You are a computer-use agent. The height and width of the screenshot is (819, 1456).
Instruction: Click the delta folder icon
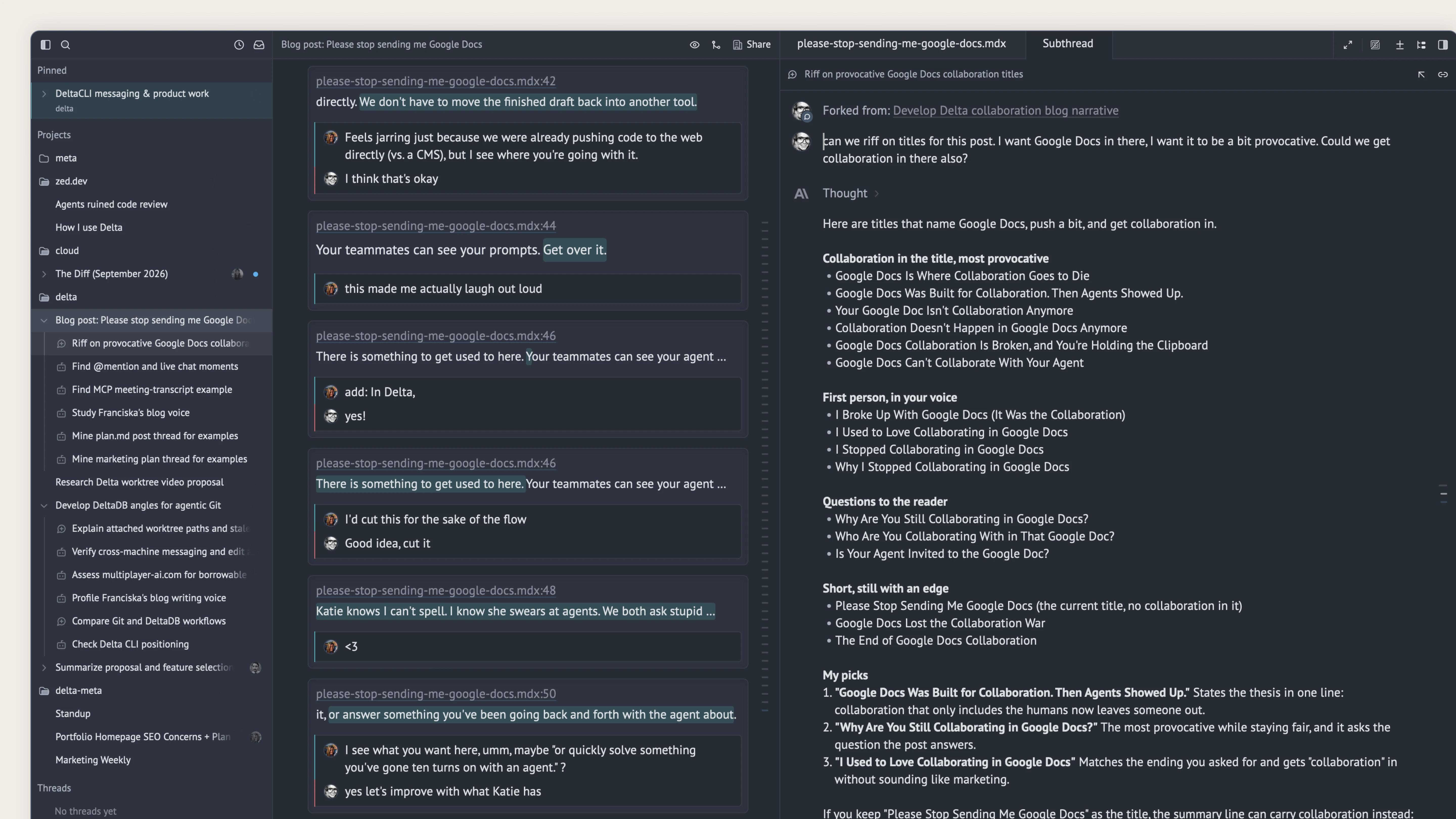[x=44, y=297]
